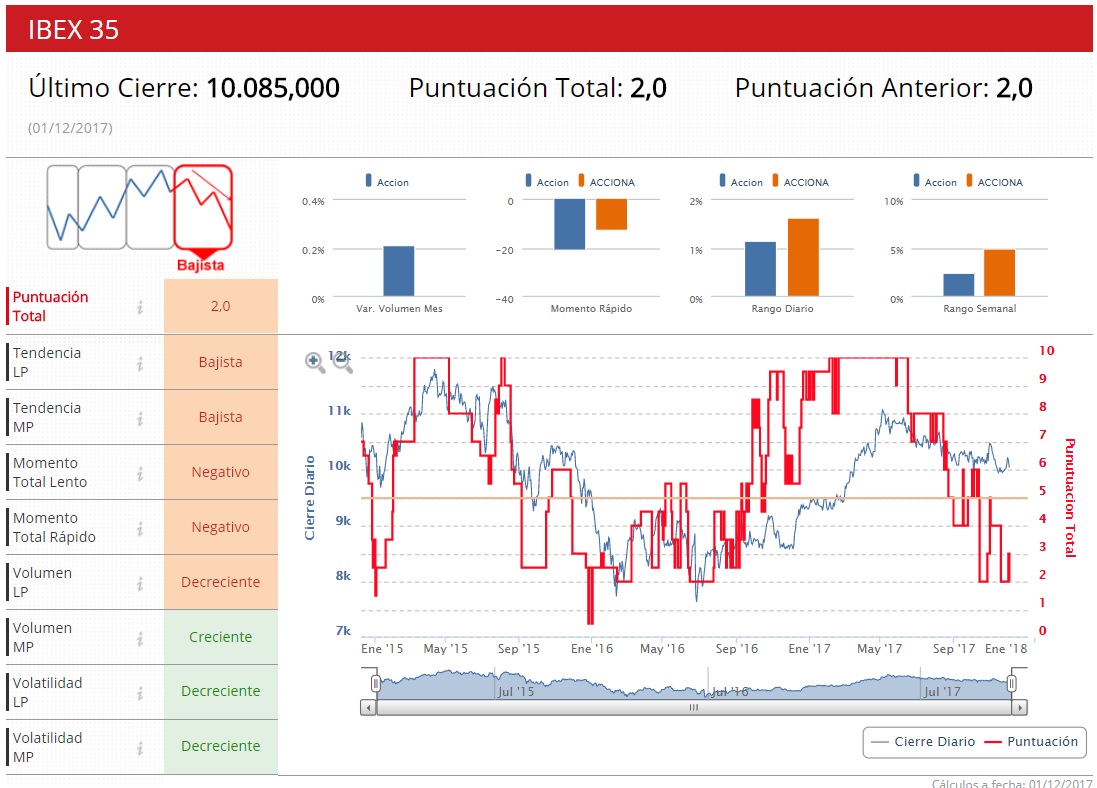Click the Cierre Diario axis title
Screen dimensions: 1097x788
(x=309, y=498)
